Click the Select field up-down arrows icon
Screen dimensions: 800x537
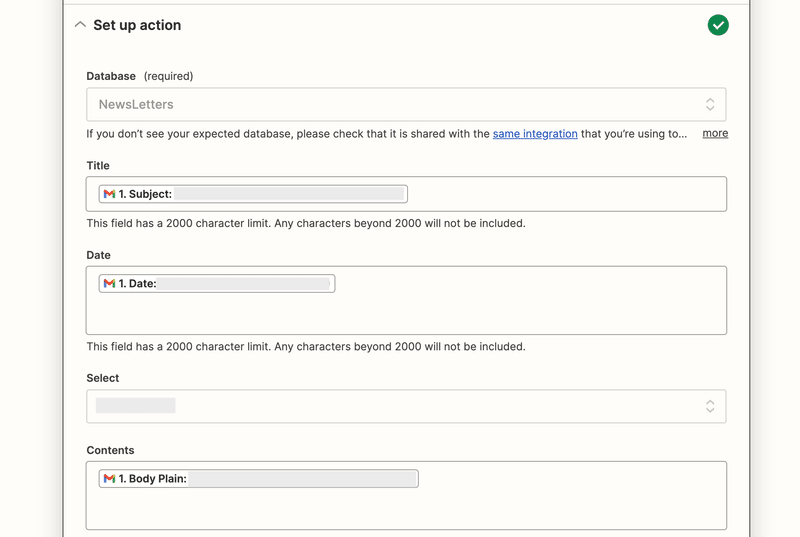click(x=710, y=406)
